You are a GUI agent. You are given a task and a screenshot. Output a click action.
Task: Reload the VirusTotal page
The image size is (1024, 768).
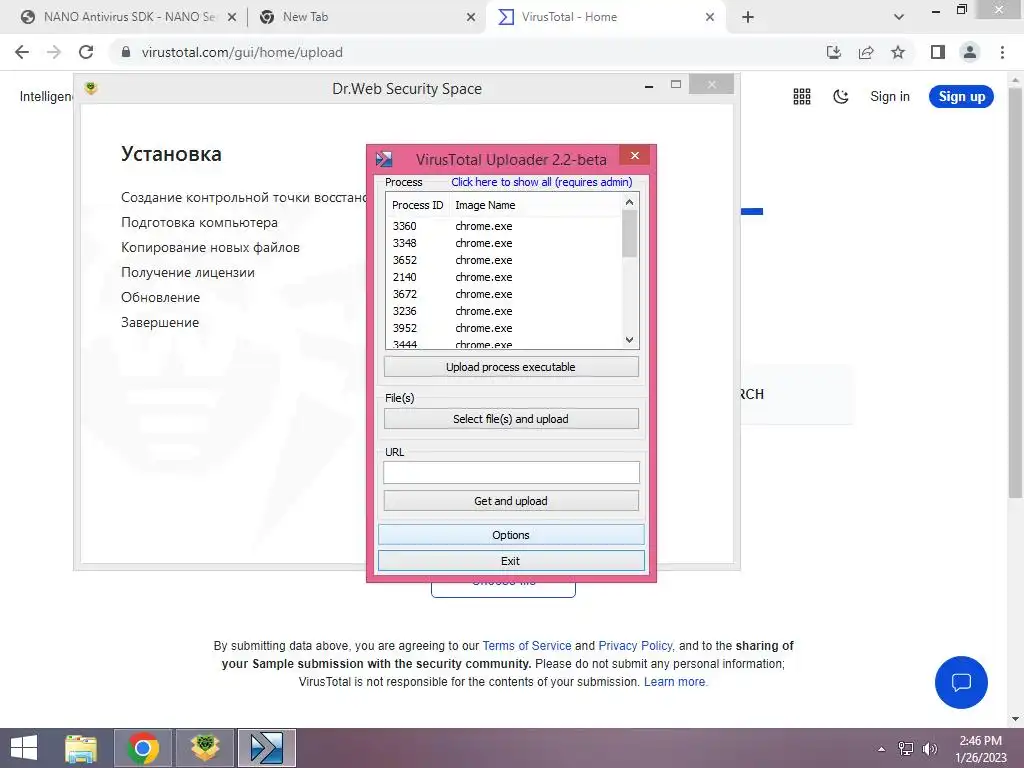(86, 52)
